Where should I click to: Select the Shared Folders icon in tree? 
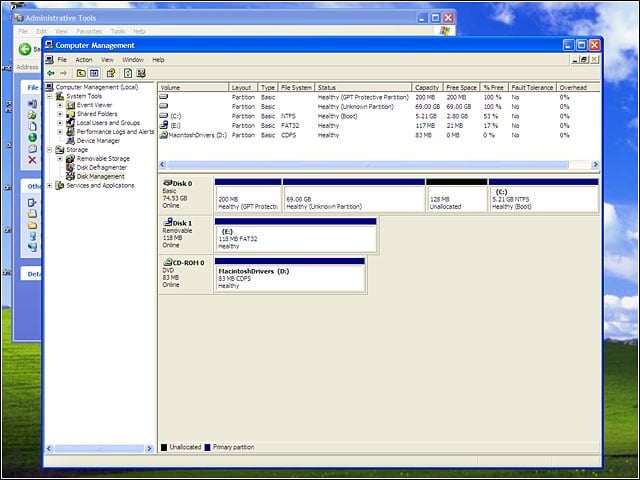[x=70, y=114]
